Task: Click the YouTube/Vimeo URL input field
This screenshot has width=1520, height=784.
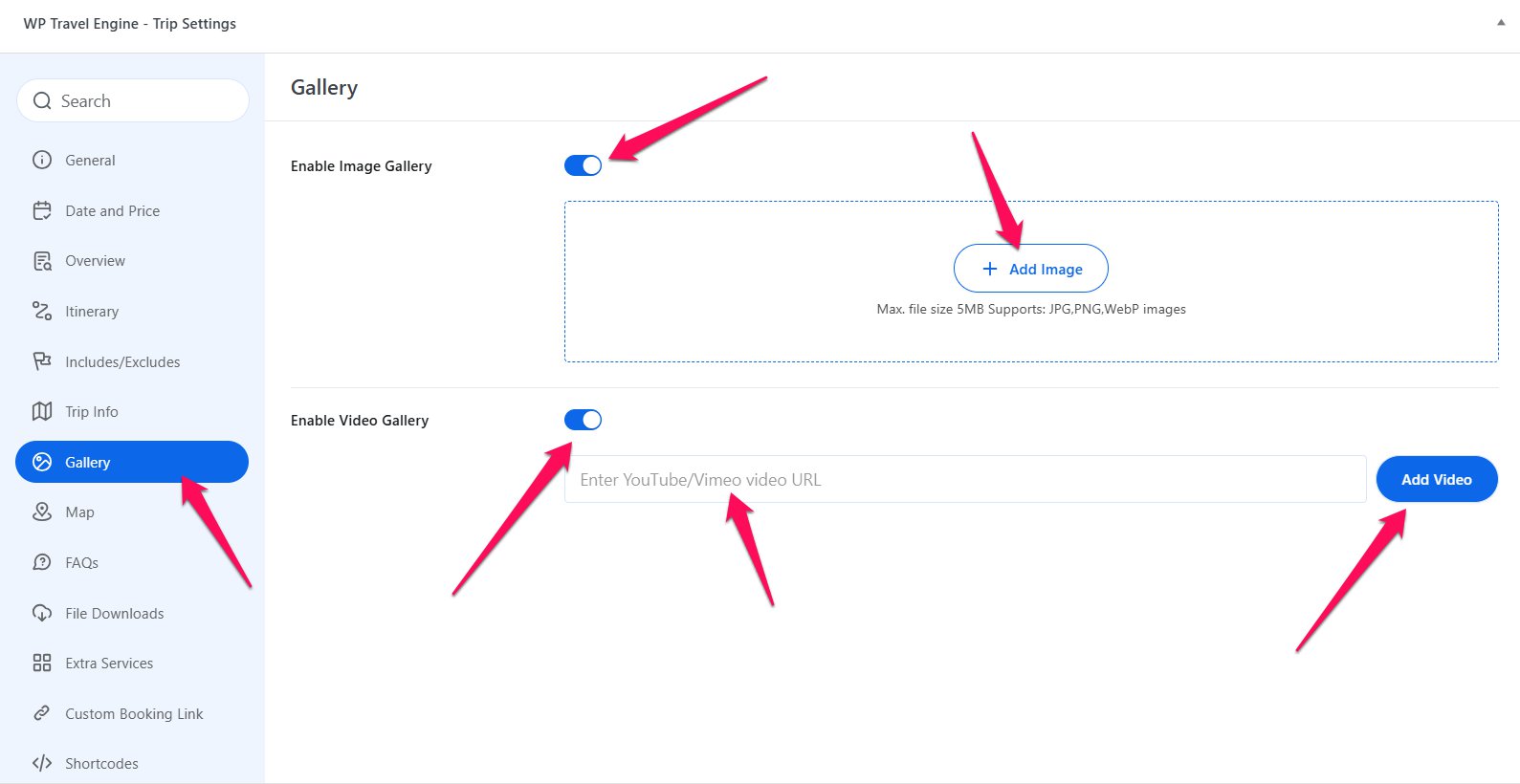Action: [964, 479]
